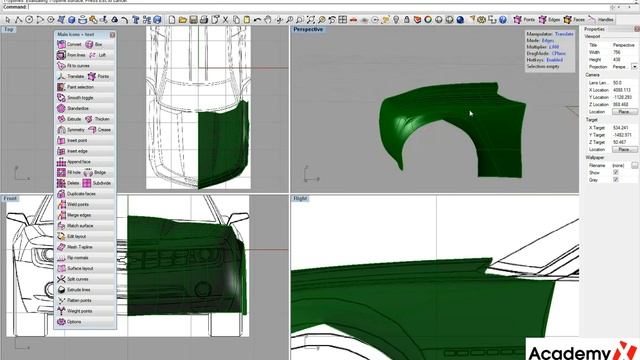Click the Print icon in toolbar

coord(204,20)
